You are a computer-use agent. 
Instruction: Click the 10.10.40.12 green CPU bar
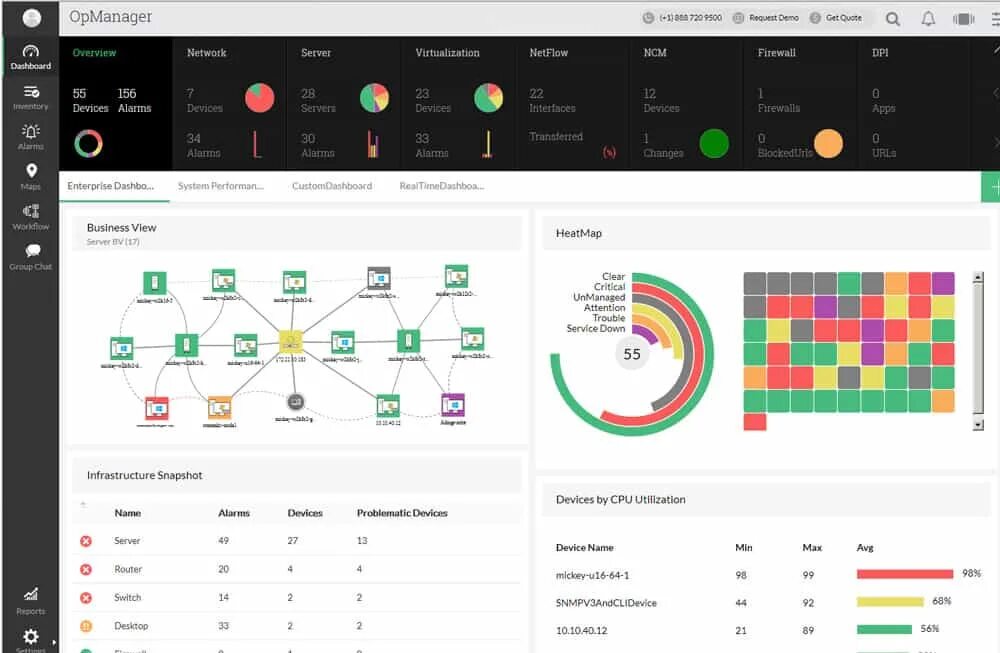coord(884,629)
